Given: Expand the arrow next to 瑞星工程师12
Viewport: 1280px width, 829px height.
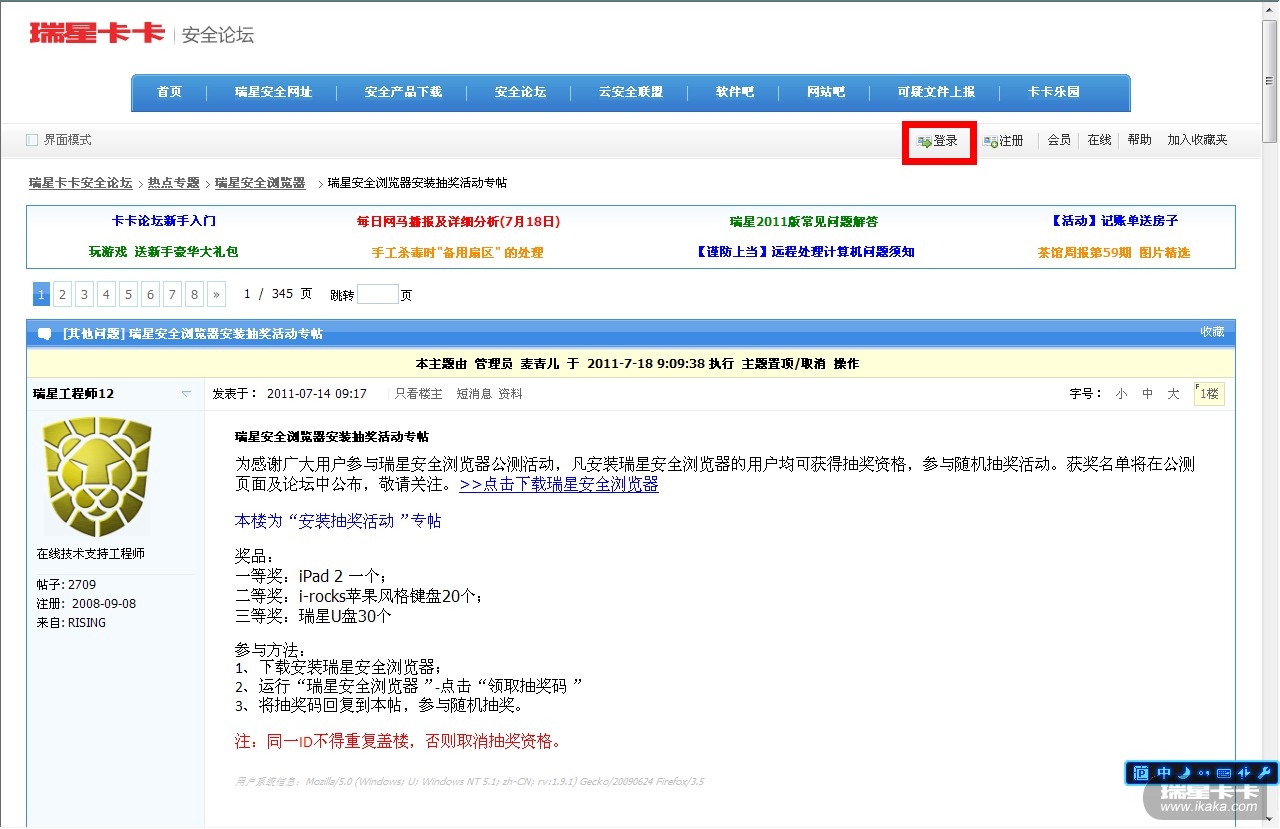Looking at the screenshot, I should (x=186, y=394).
